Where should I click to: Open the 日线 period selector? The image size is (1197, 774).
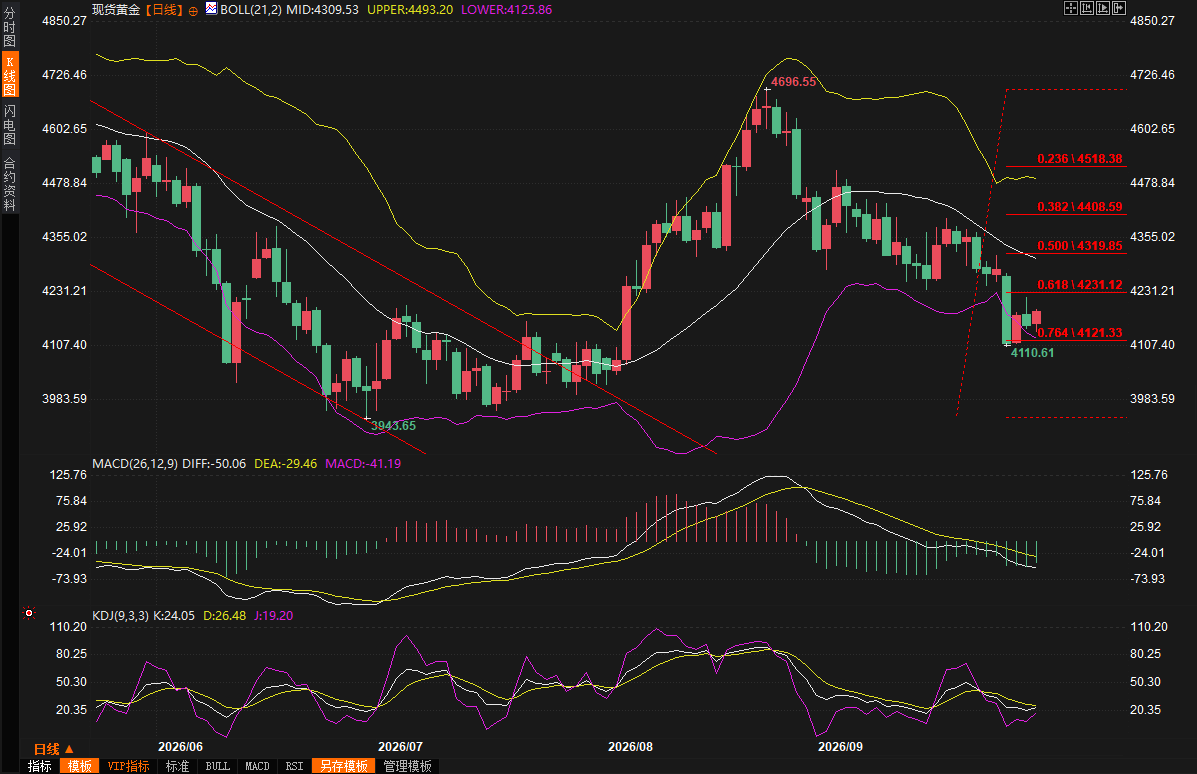click(53, 749)
